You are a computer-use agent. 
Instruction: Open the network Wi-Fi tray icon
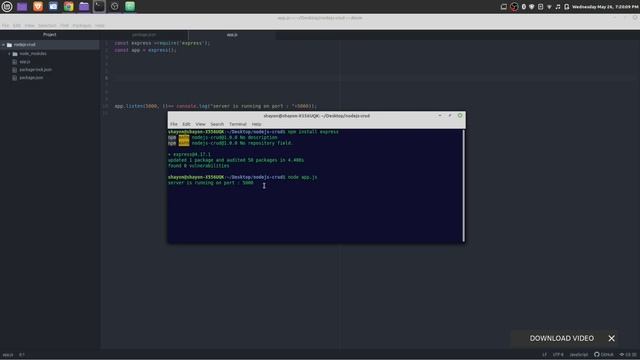click(x=549, y=7)
